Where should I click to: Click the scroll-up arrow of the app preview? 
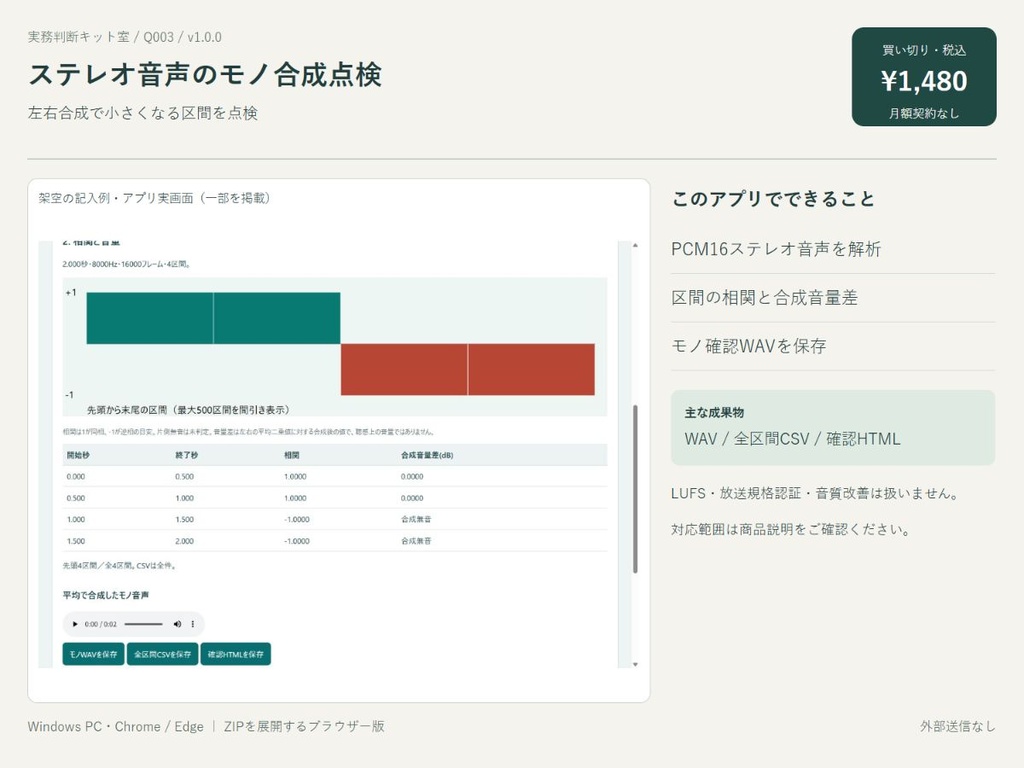pos(635,246)
